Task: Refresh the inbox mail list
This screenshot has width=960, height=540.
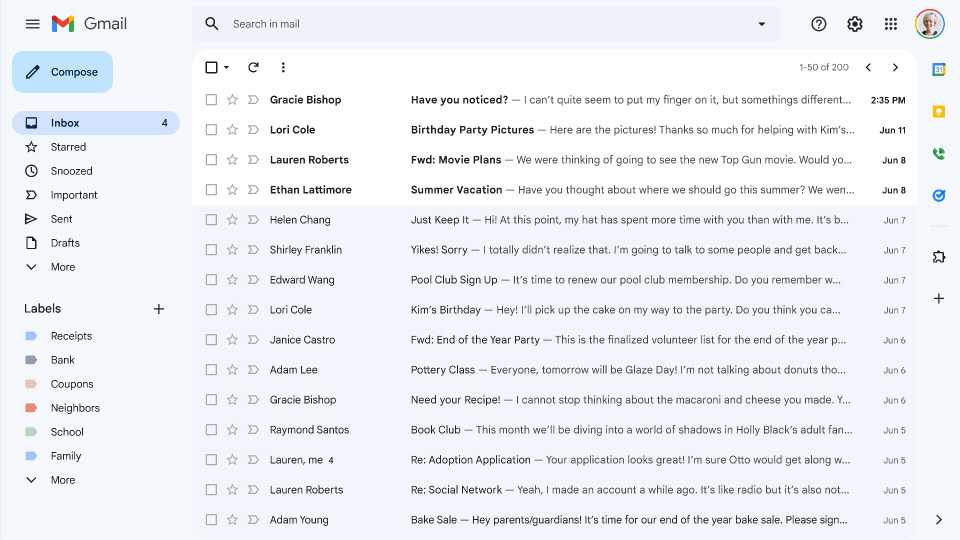Action: [253, 68]
